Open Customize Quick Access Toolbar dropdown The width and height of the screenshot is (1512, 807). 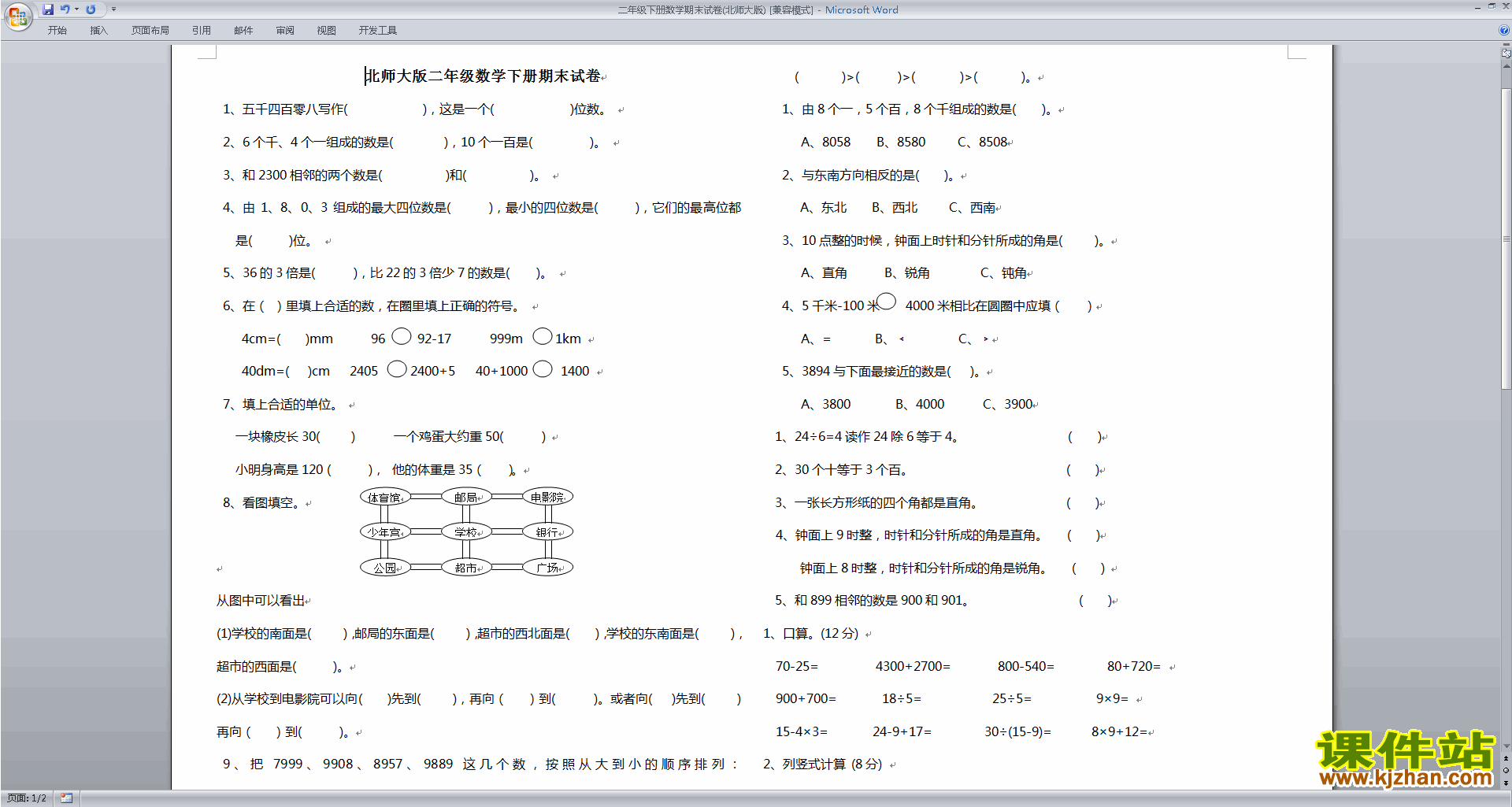coord(113,9)
